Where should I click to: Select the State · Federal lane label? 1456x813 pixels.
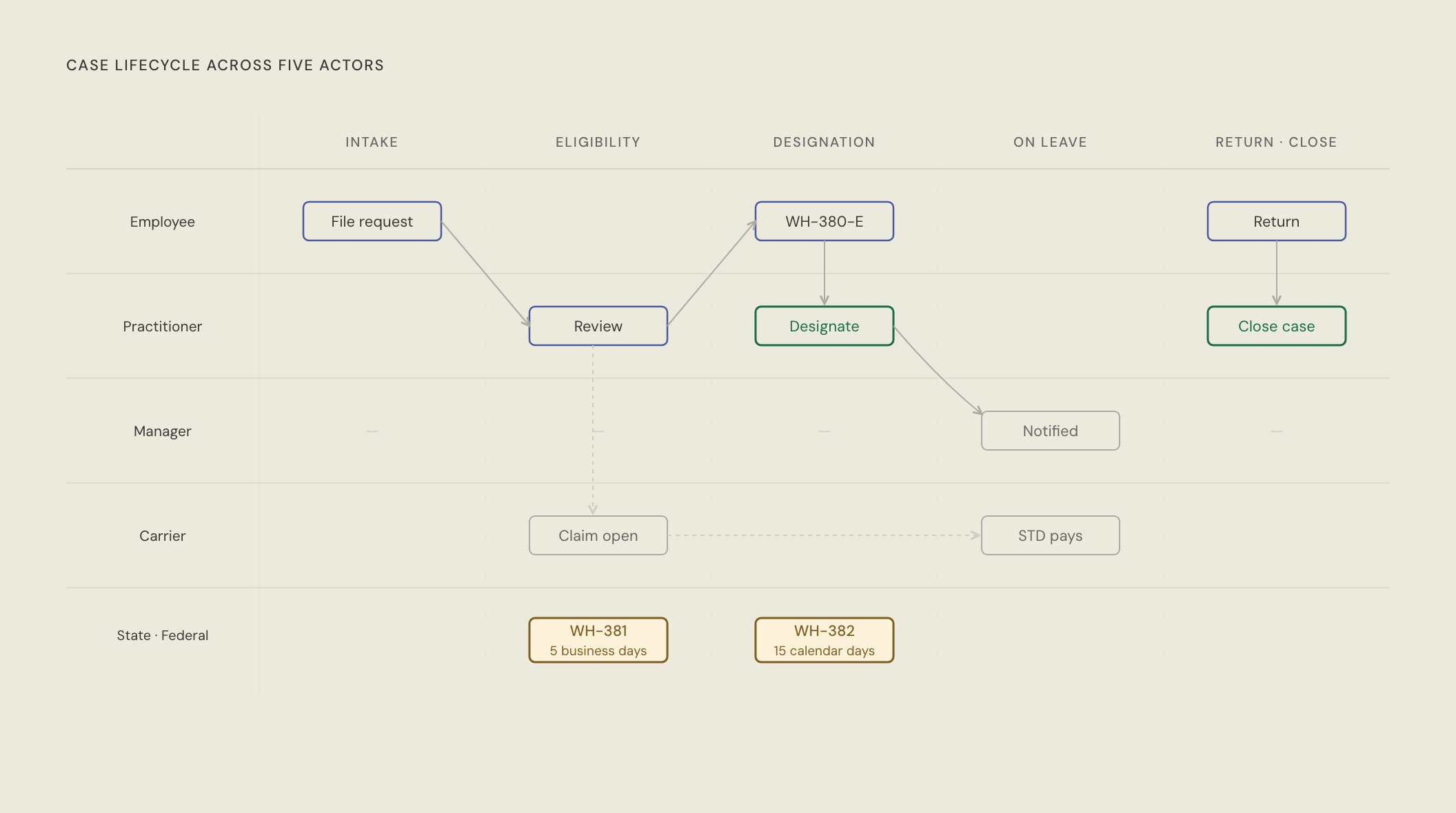point(163,635)
